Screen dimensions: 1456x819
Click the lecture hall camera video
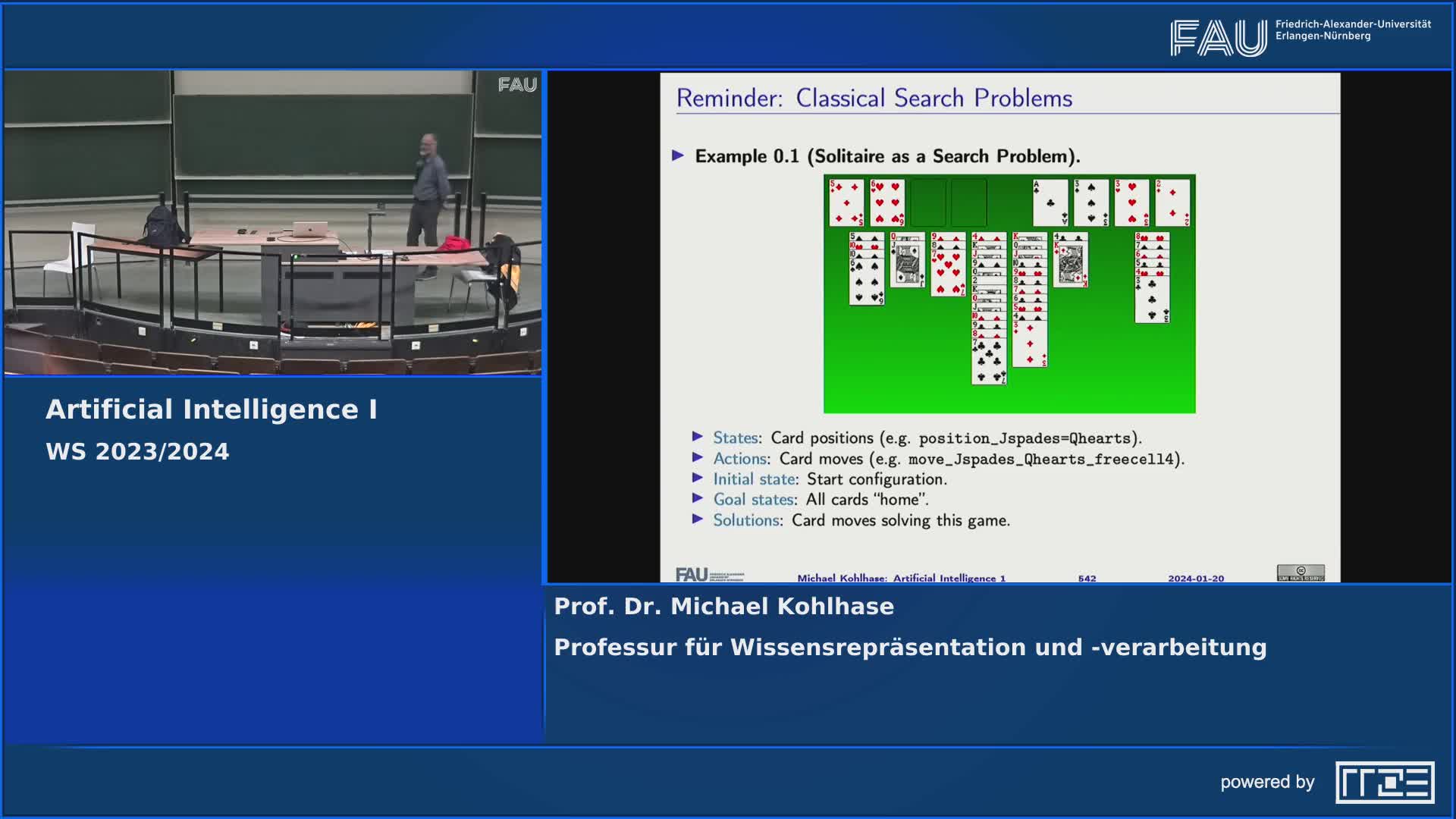[273, 223]
